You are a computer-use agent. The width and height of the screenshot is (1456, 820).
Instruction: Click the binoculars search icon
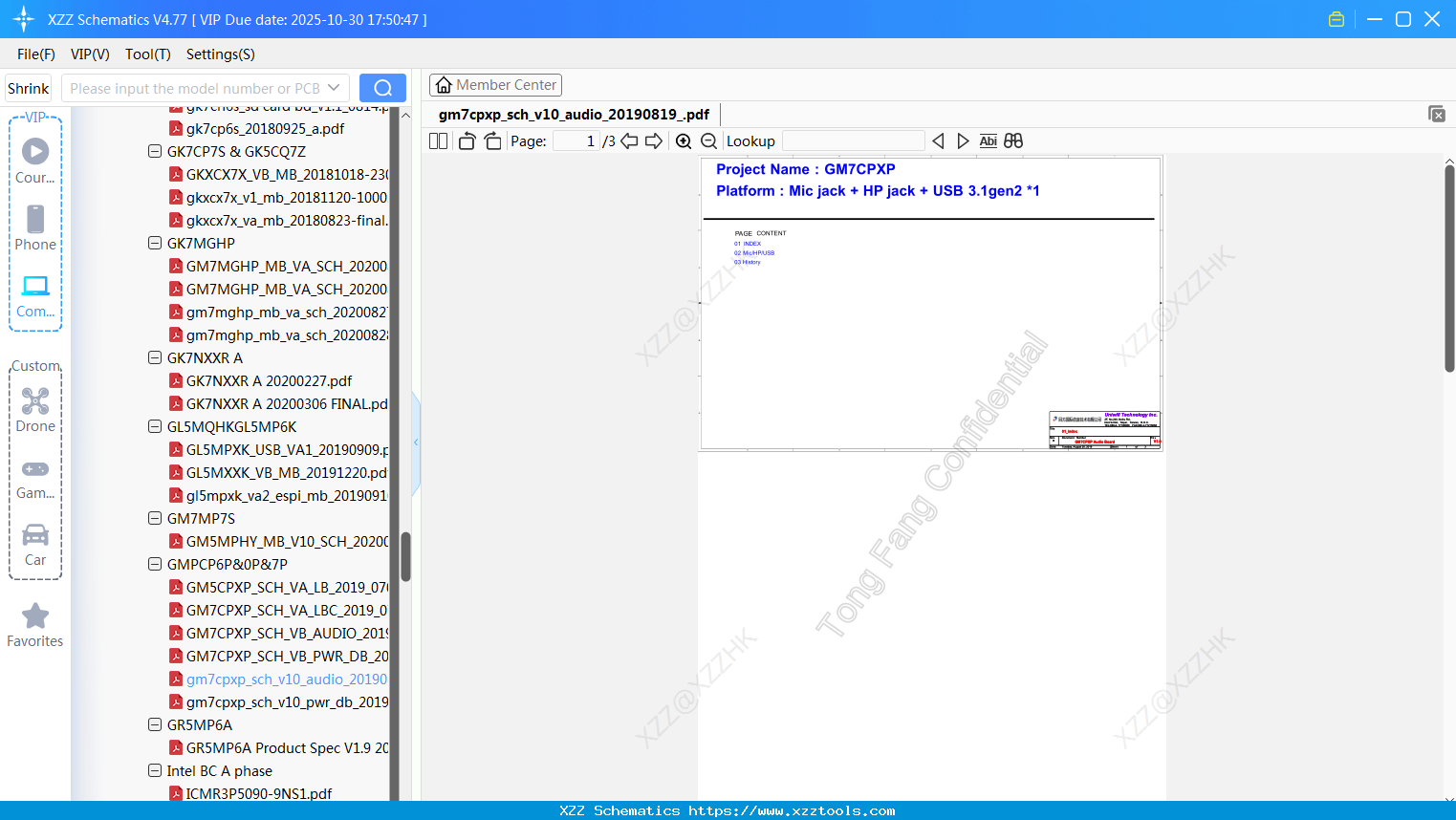1013,141
